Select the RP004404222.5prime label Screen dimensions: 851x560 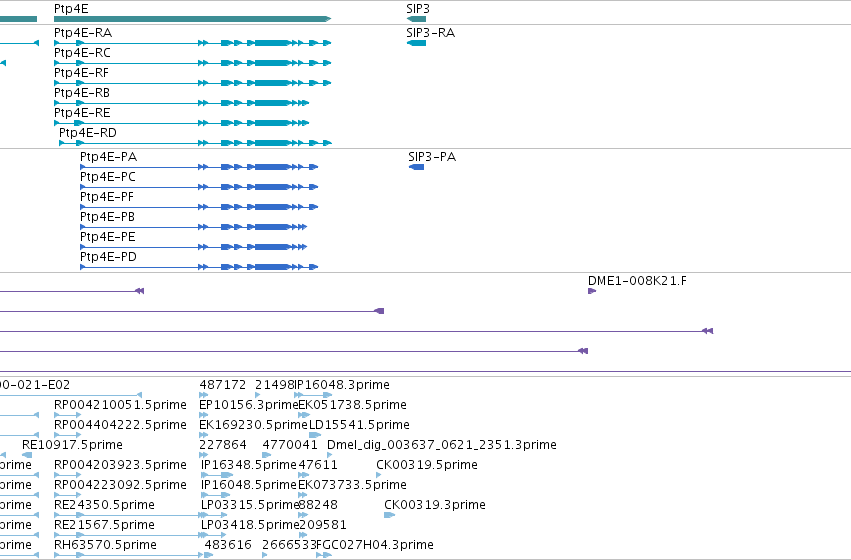coord(120,425)
